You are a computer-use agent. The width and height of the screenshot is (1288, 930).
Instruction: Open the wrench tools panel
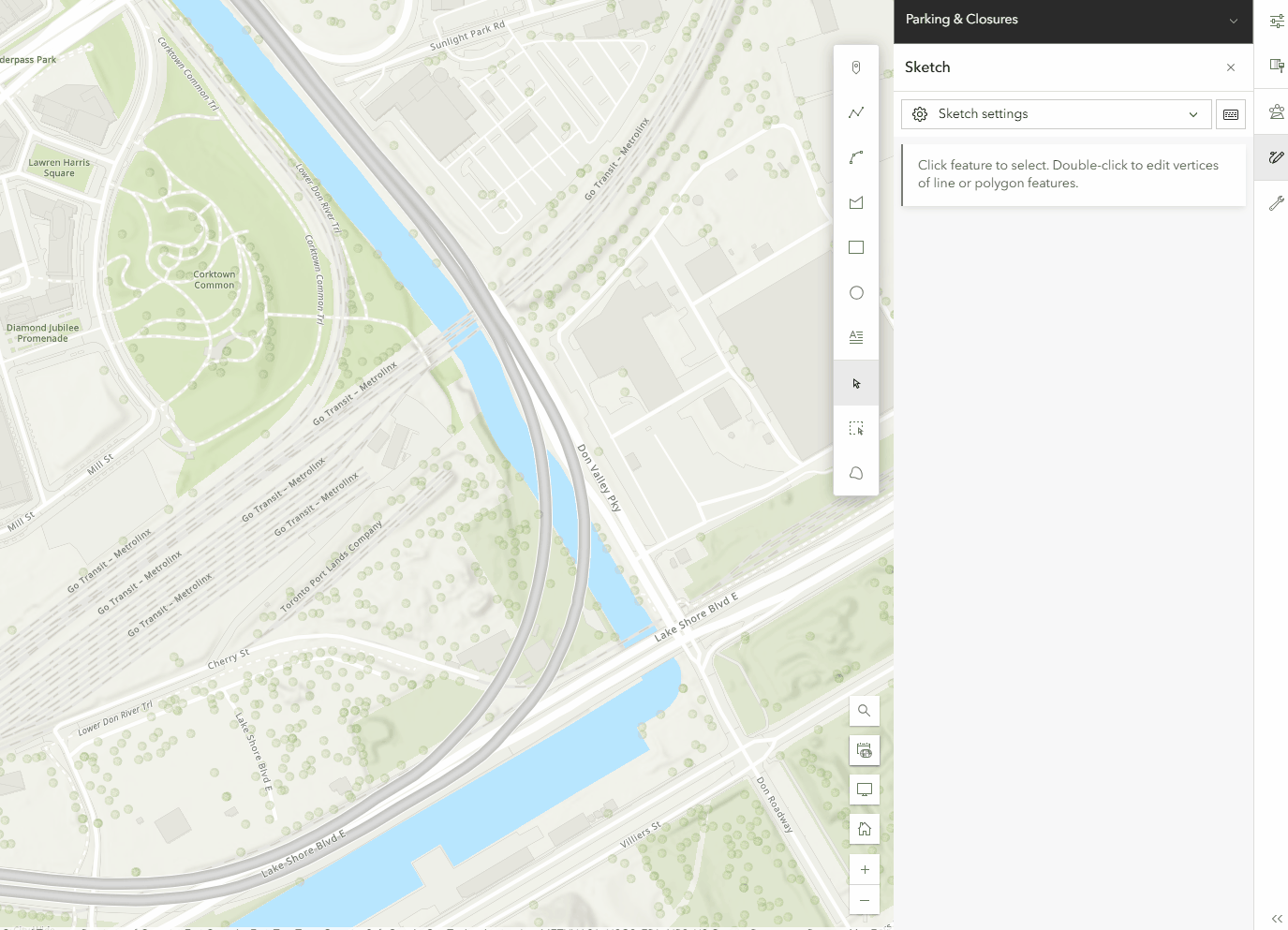[1275, 203]
